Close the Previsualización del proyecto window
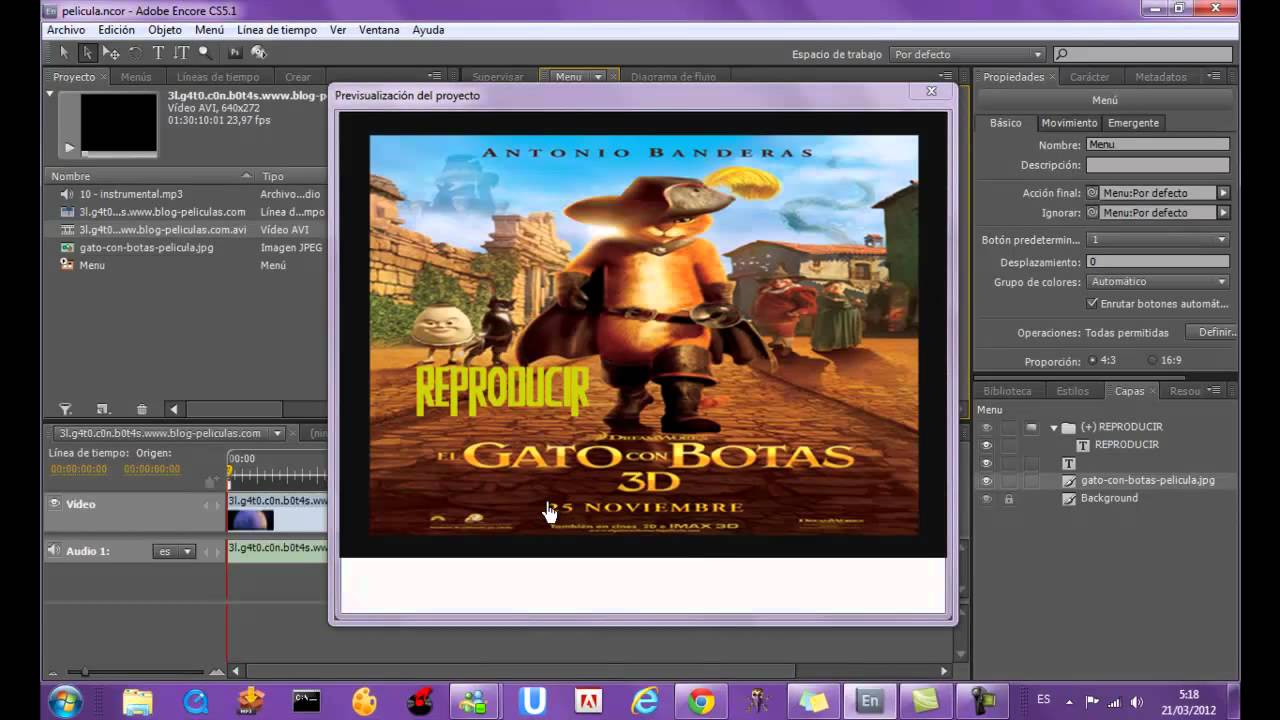Viewport: 1280px width, 720px height. tap(931, 91)
